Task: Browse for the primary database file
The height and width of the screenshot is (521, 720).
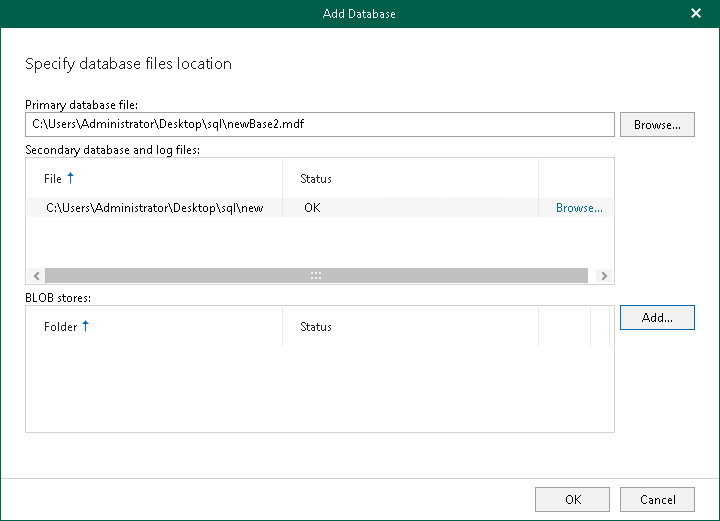Action: pos(657,125)
